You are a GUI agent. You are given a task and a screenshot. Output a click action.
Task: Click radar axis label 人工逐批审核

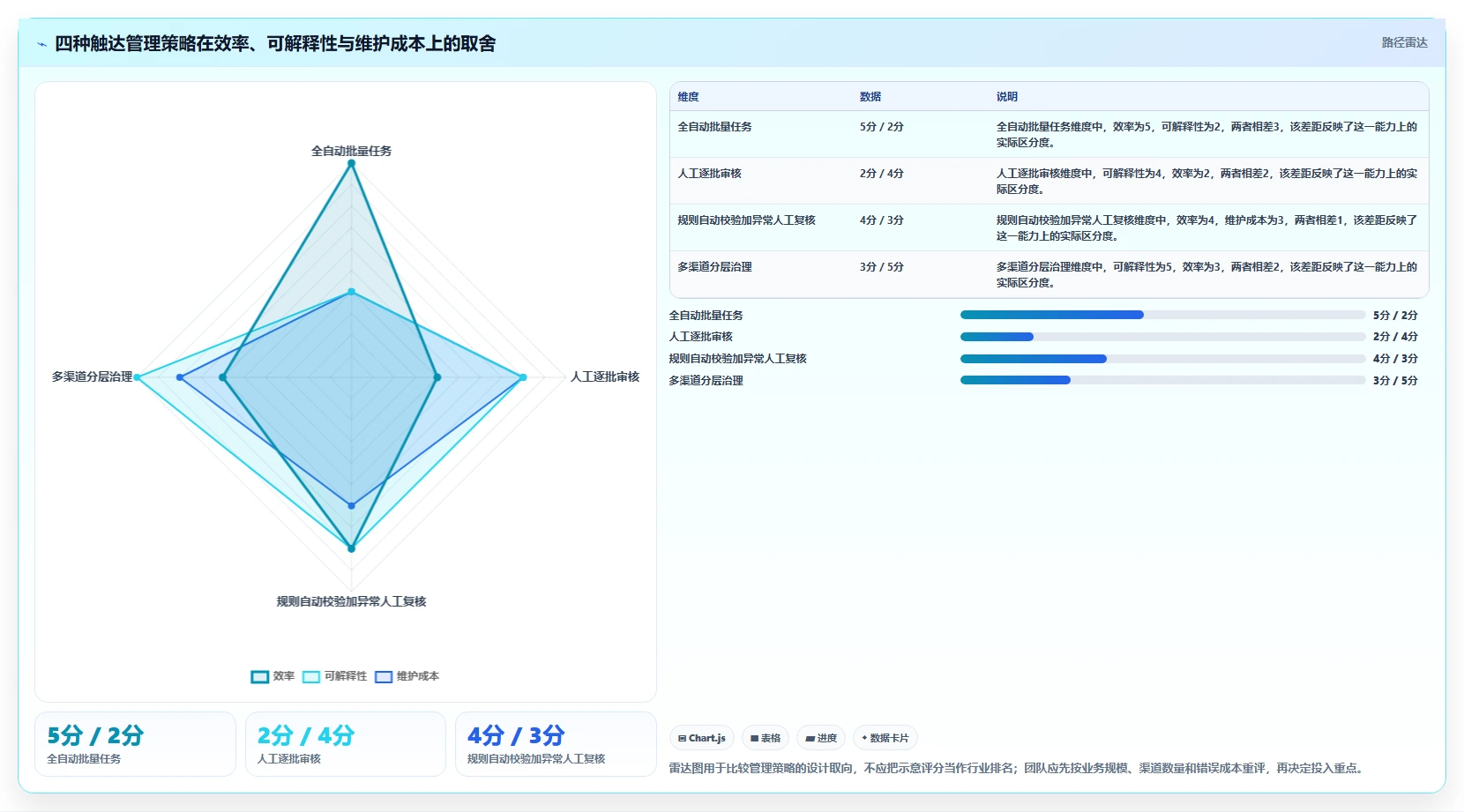pyautogui.click(x=605, y=376)
